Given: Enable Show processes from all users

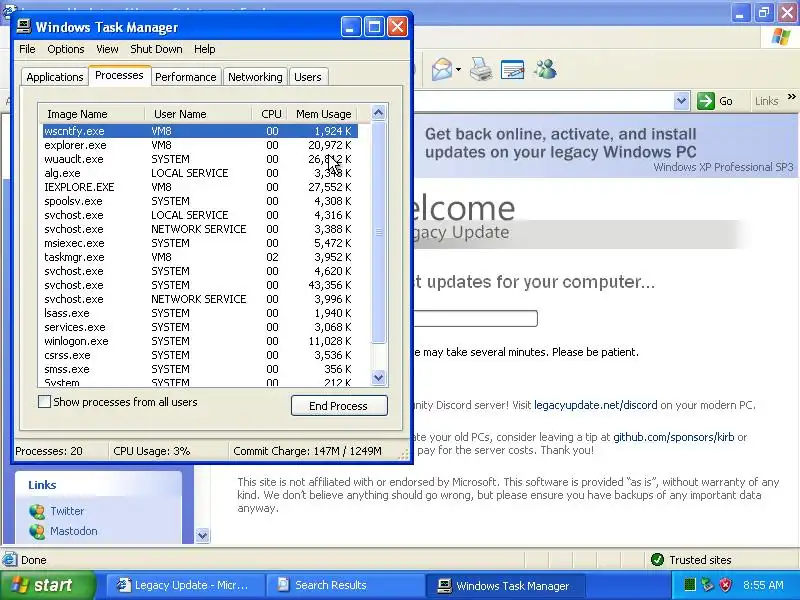Looking at the screenshot, I should point(44,402).
